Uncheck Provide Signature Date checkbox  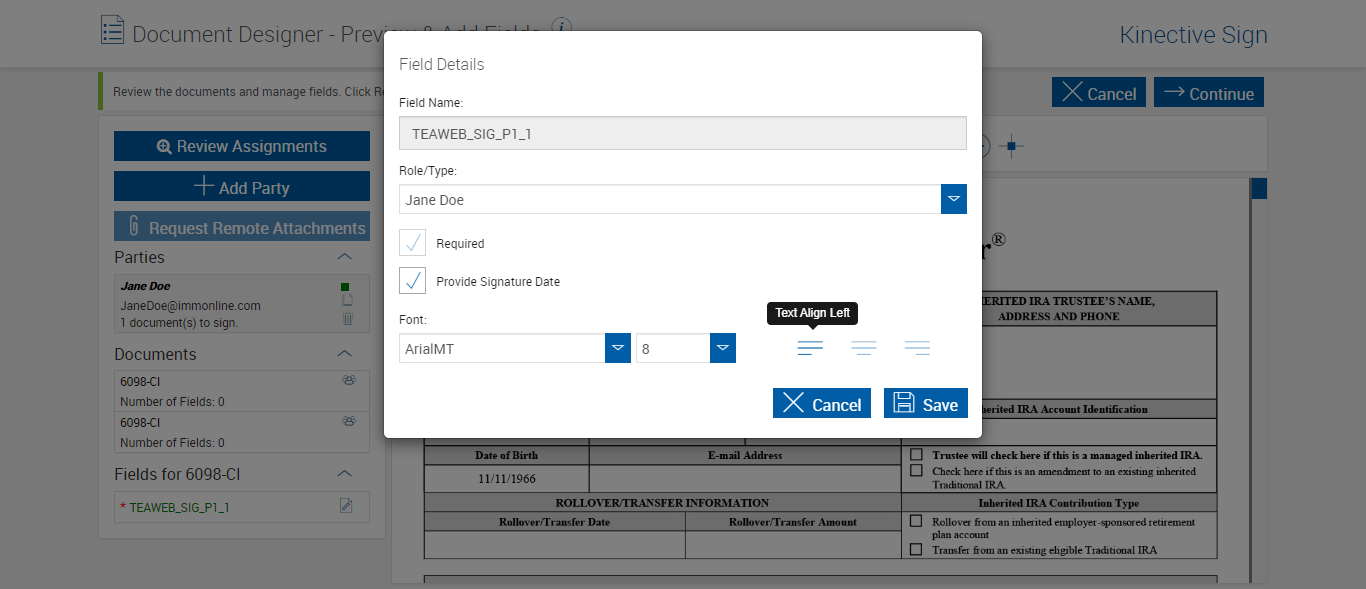[413, 281]
